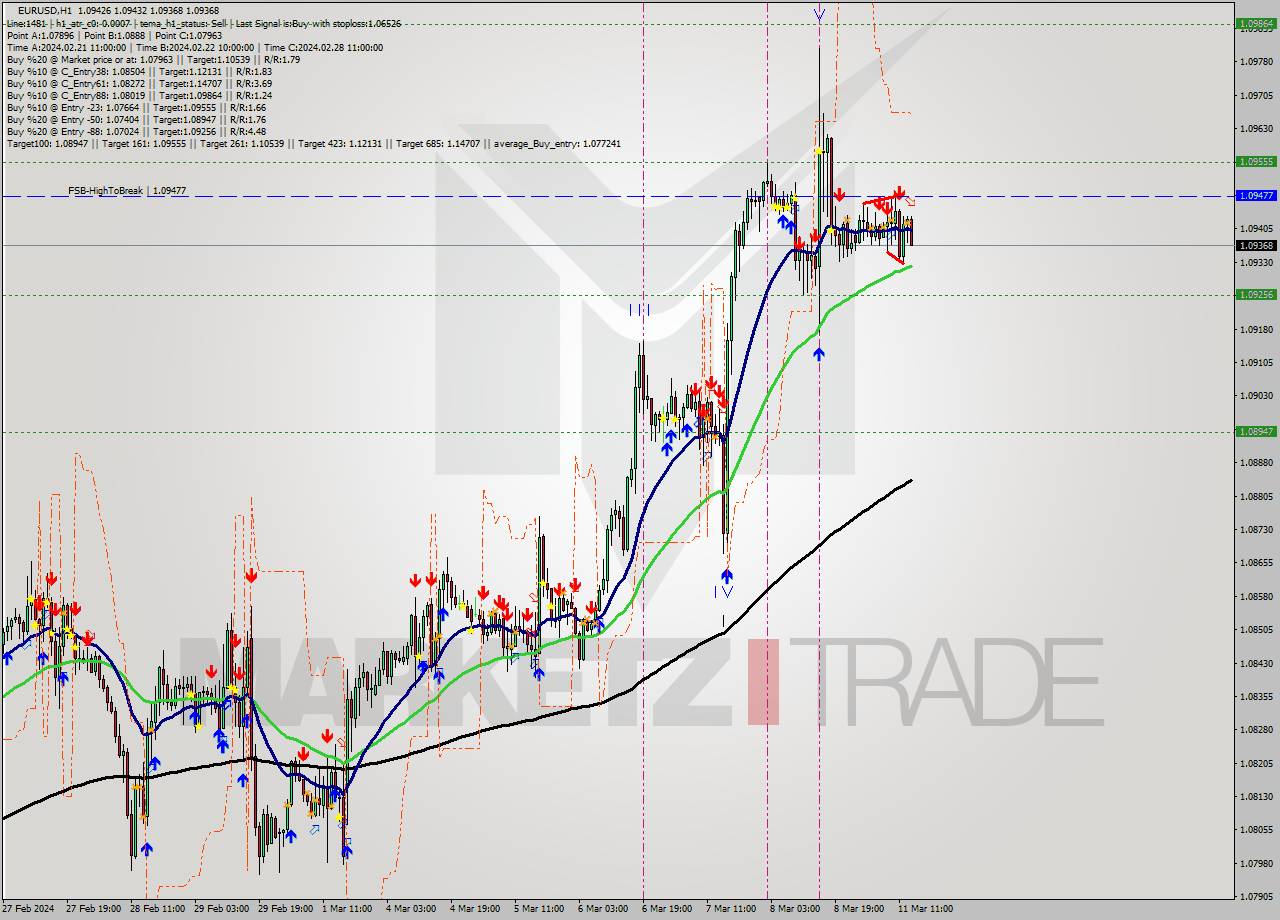Click the 1.08055 price axis label

click(1255, 830)
